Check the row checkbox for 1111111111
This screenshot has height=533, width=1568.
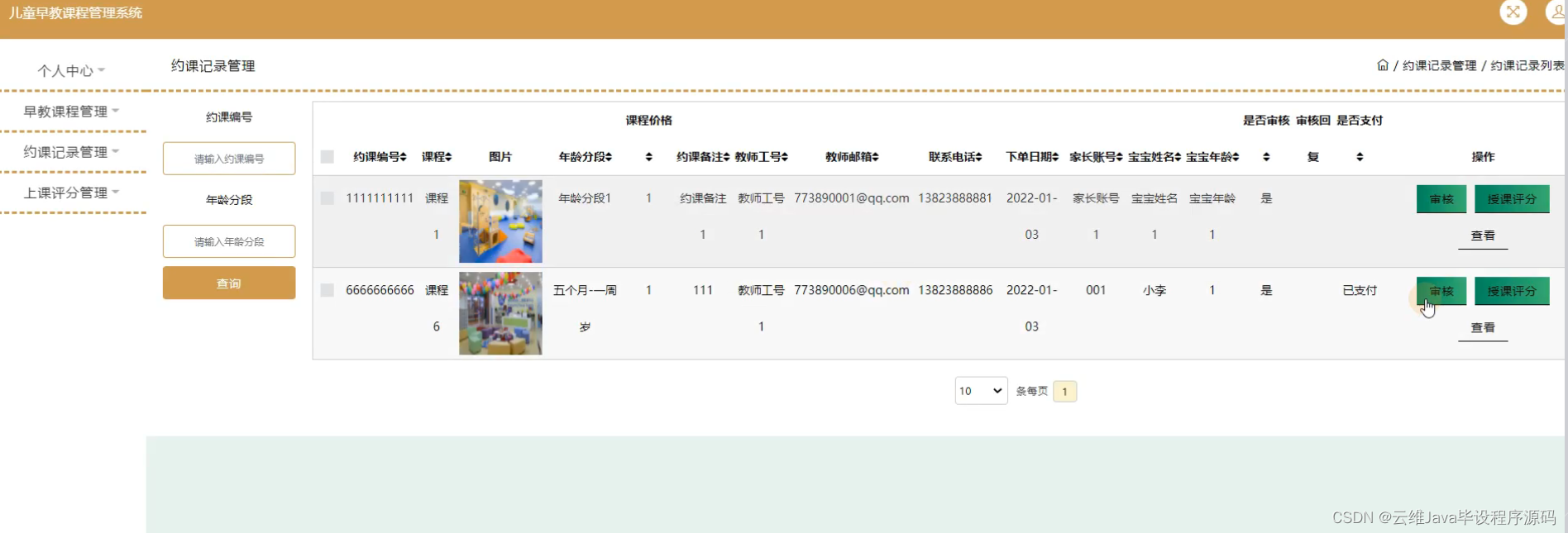pos(327,198)
